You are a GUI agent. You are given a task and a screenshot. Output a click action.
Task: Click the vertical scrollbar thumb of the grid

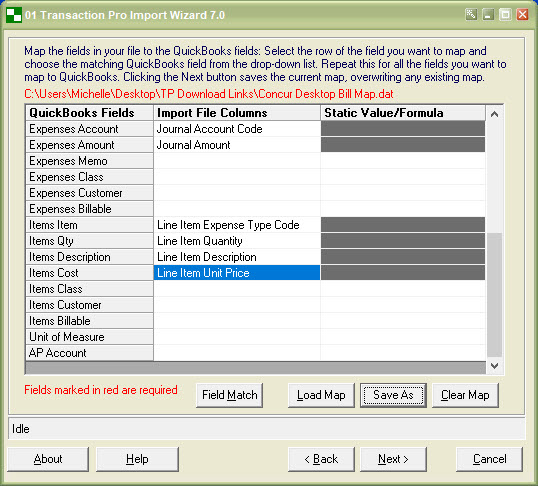coord(494,295)
